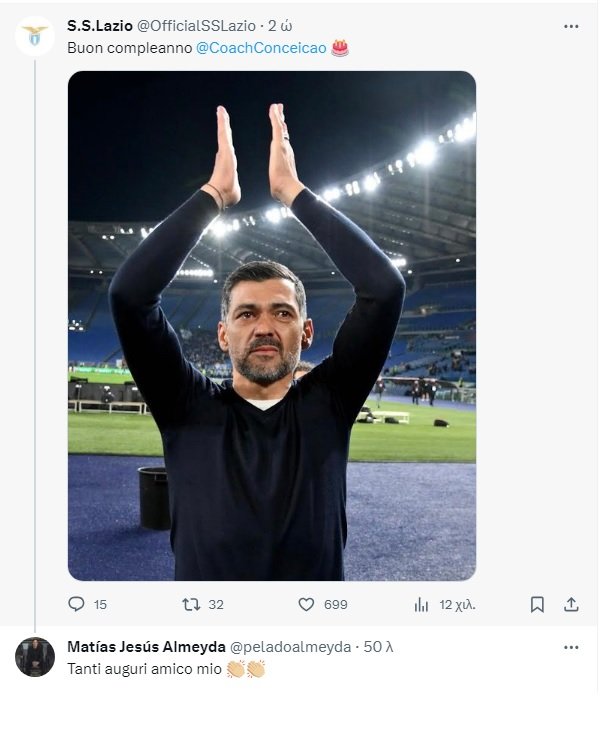
Task: Open Almeyda's reply text Tanti auguri amico mio
Action: click(x=144, y=669)
